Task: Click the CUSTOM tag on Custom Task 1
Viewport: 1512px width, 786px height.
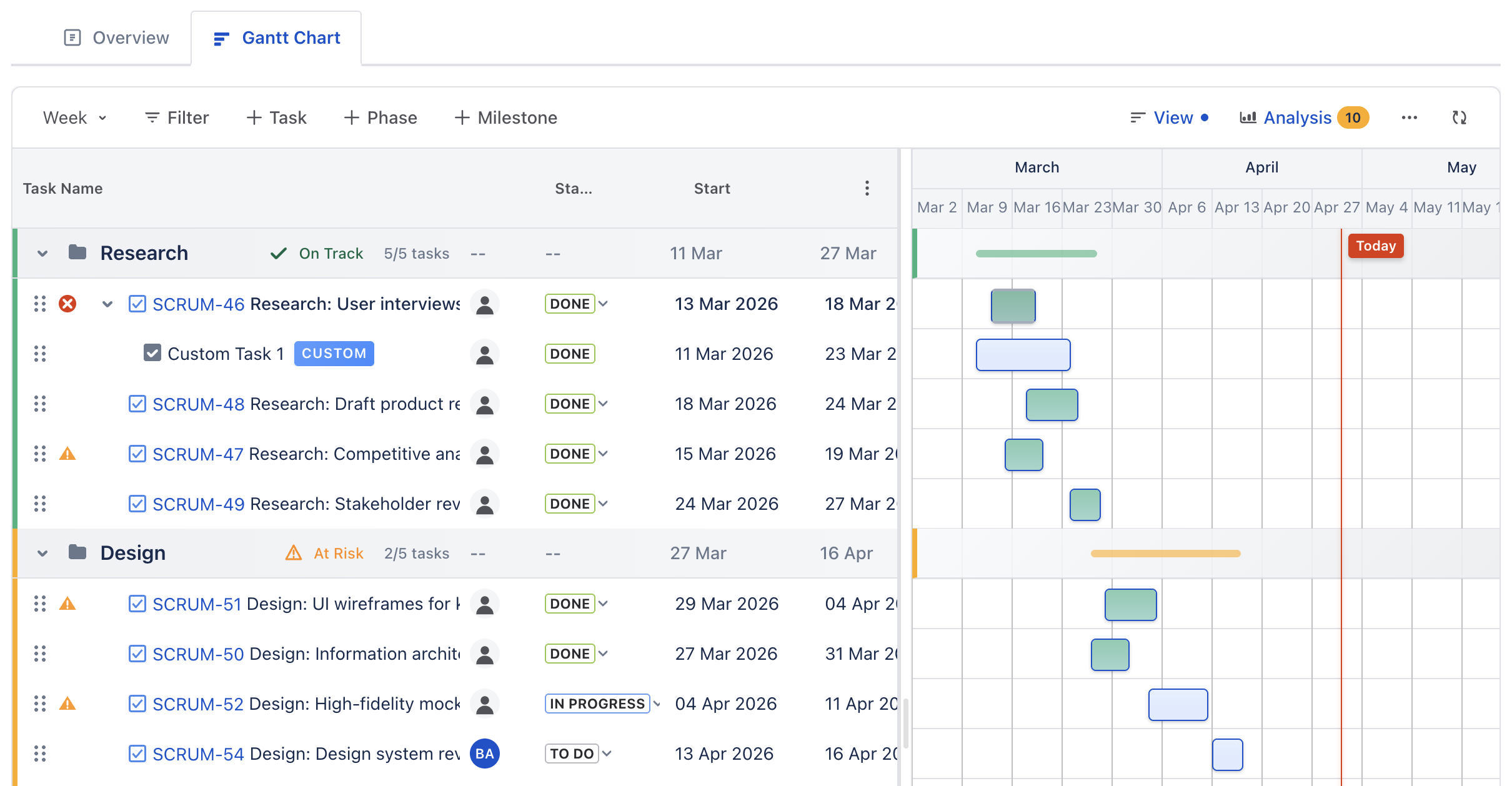Action: click(334, 354)
